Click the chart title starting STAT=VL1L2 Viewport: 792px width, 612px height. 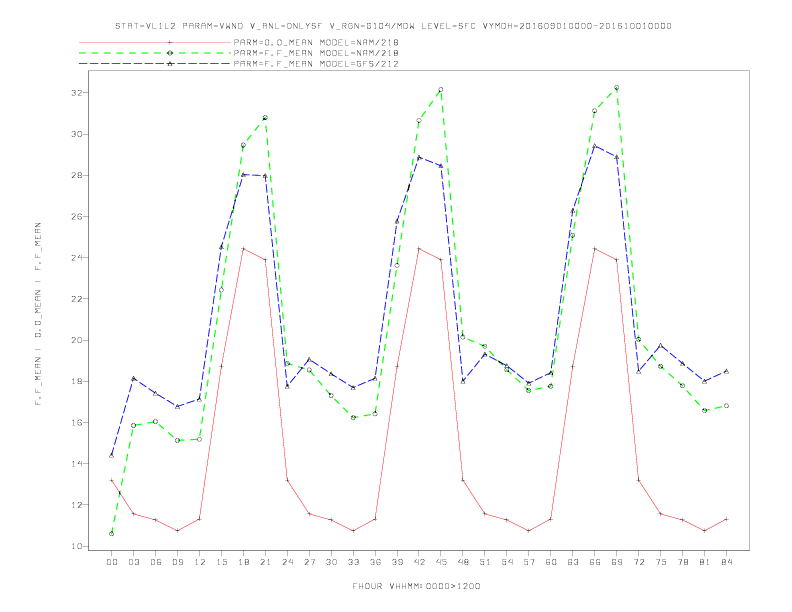pyautogui.click(x=393, y=26)
